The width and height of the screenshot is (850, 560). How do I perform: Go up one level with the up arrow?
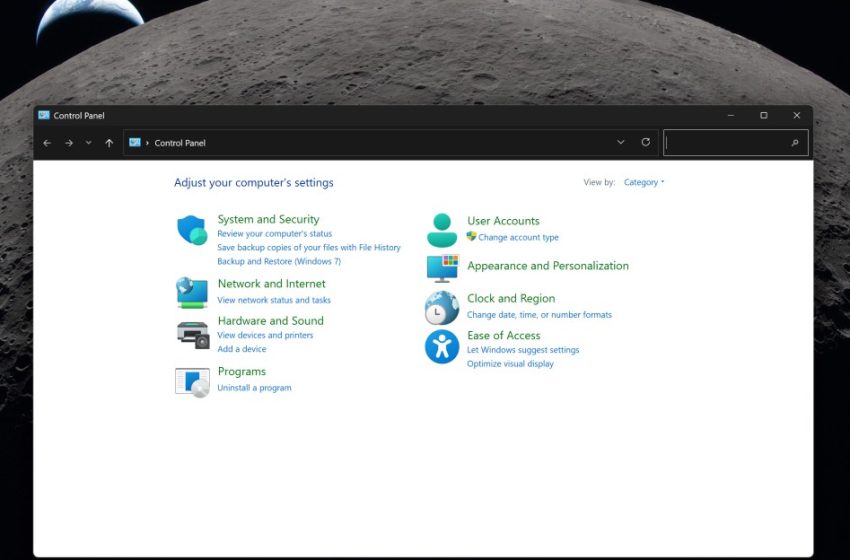tap(109, 143)
